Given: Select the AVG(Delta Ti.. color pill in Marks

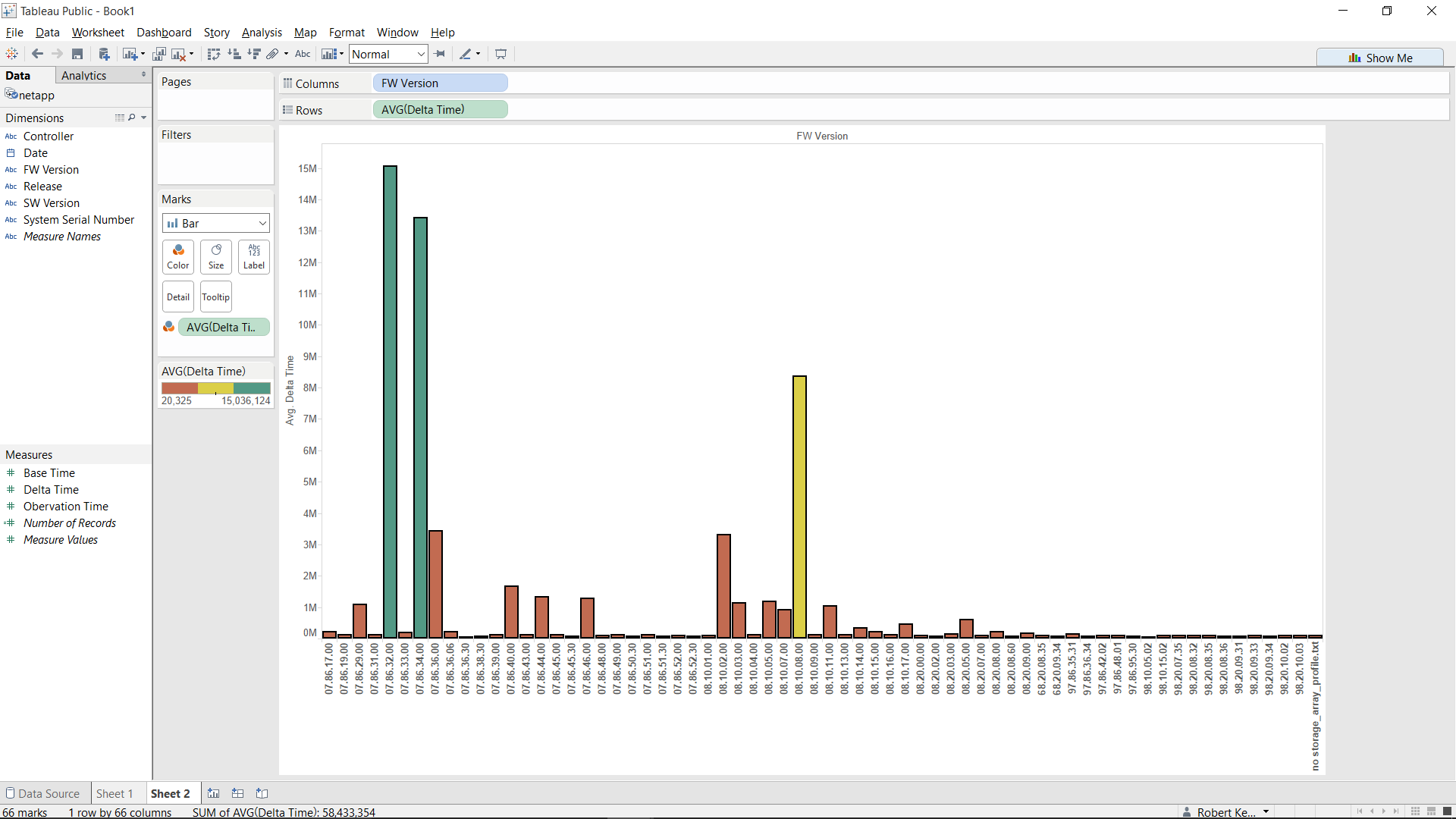Looking at the screenshot, I should point(224,327).
